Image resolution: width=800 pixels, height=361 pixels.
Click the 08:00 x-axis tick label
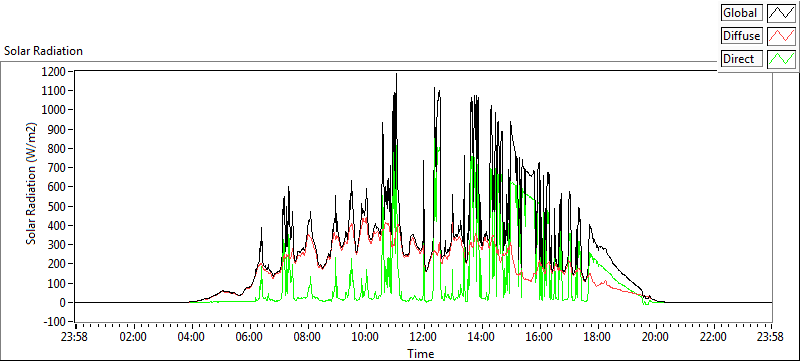point(308,337)
